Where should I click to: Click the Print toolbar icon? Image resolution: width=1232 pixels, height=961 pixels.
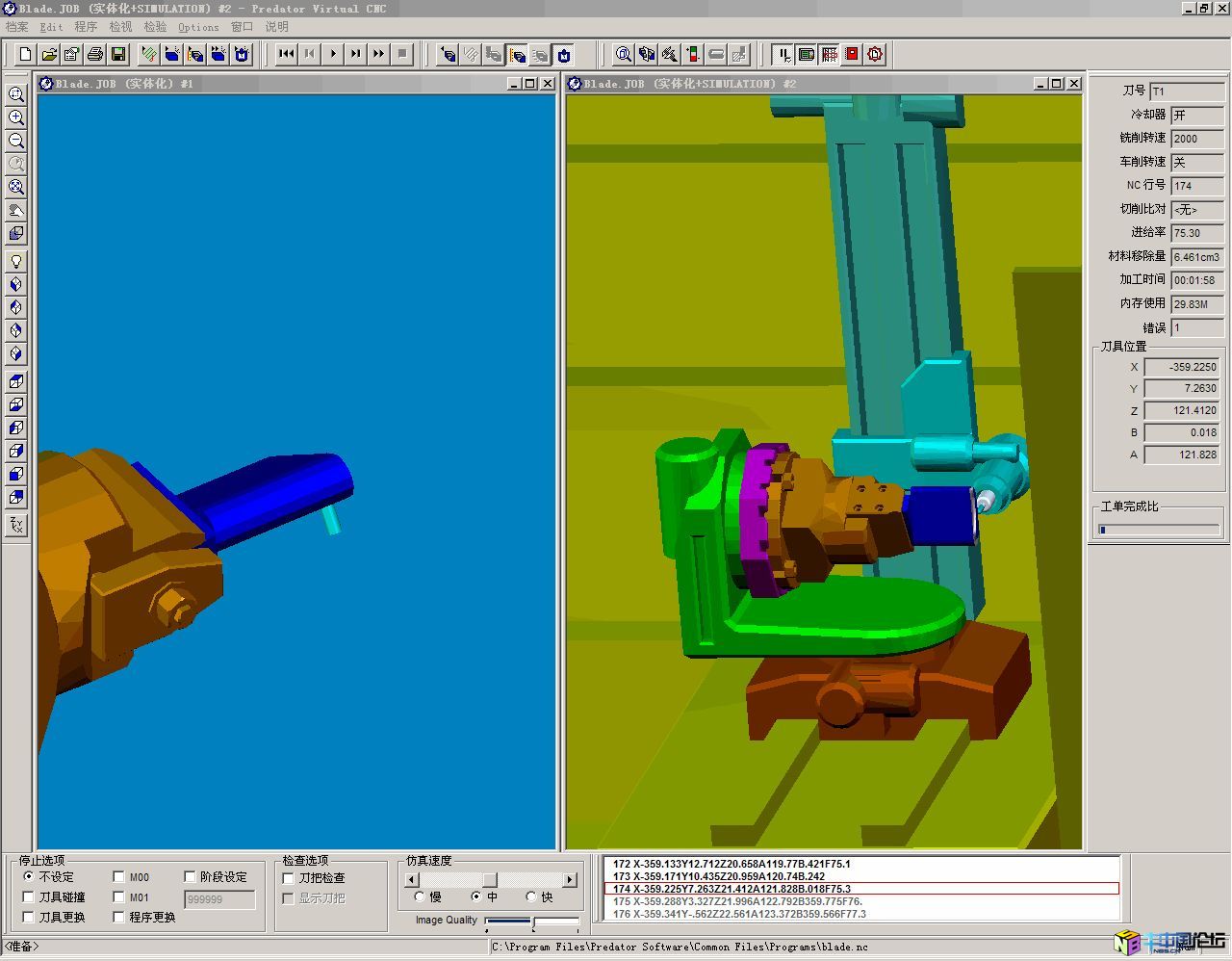coord(95,54)
